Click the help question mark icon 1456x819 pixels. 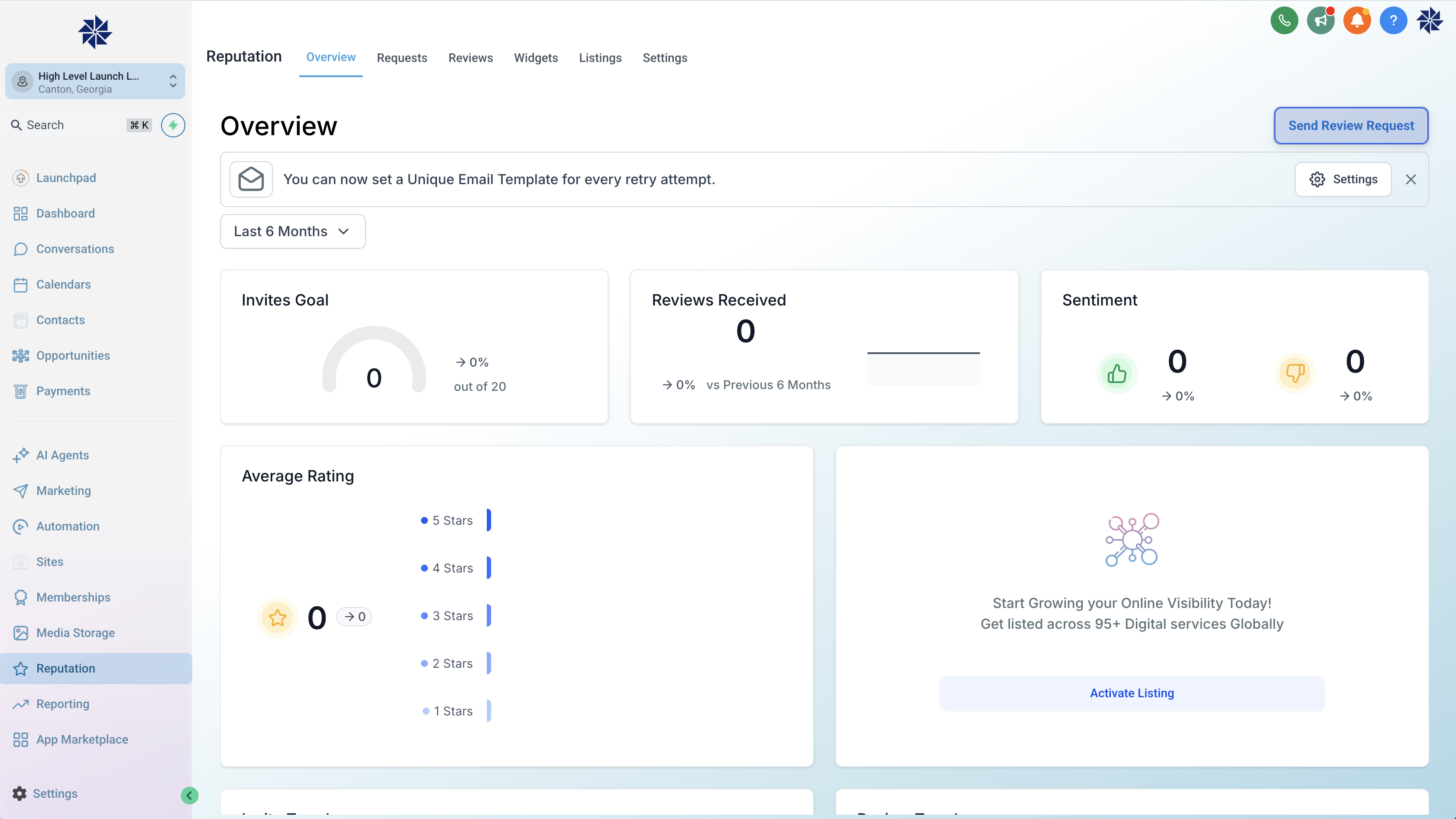(1394, 20)
